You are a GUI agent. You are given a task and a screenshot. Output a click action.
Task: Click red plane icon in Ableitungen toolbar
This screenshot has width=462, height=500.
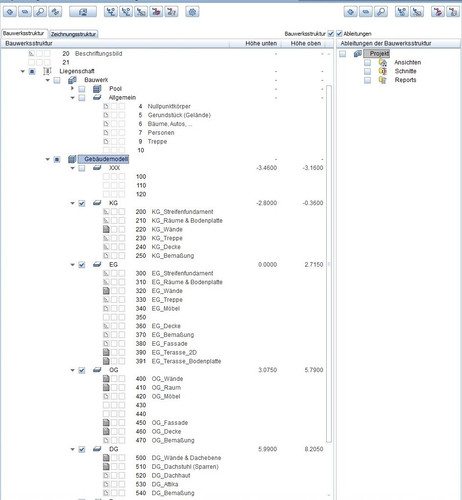coord(438,12)
